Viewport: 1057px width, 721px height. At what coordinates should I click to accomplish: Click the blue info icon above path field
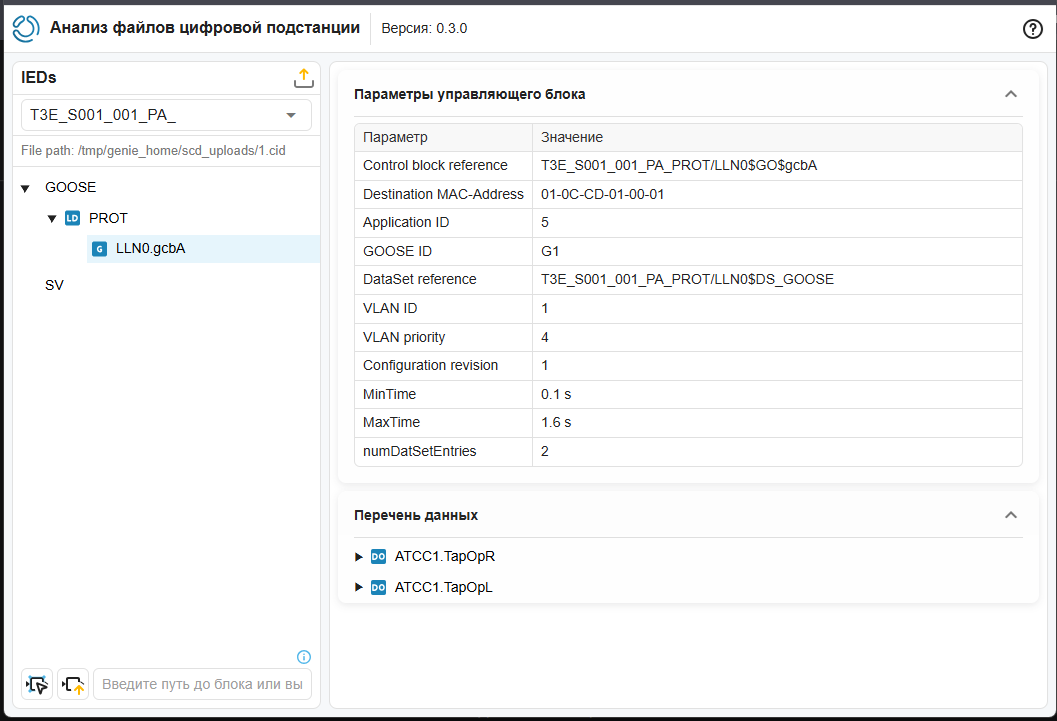point(304,657)
